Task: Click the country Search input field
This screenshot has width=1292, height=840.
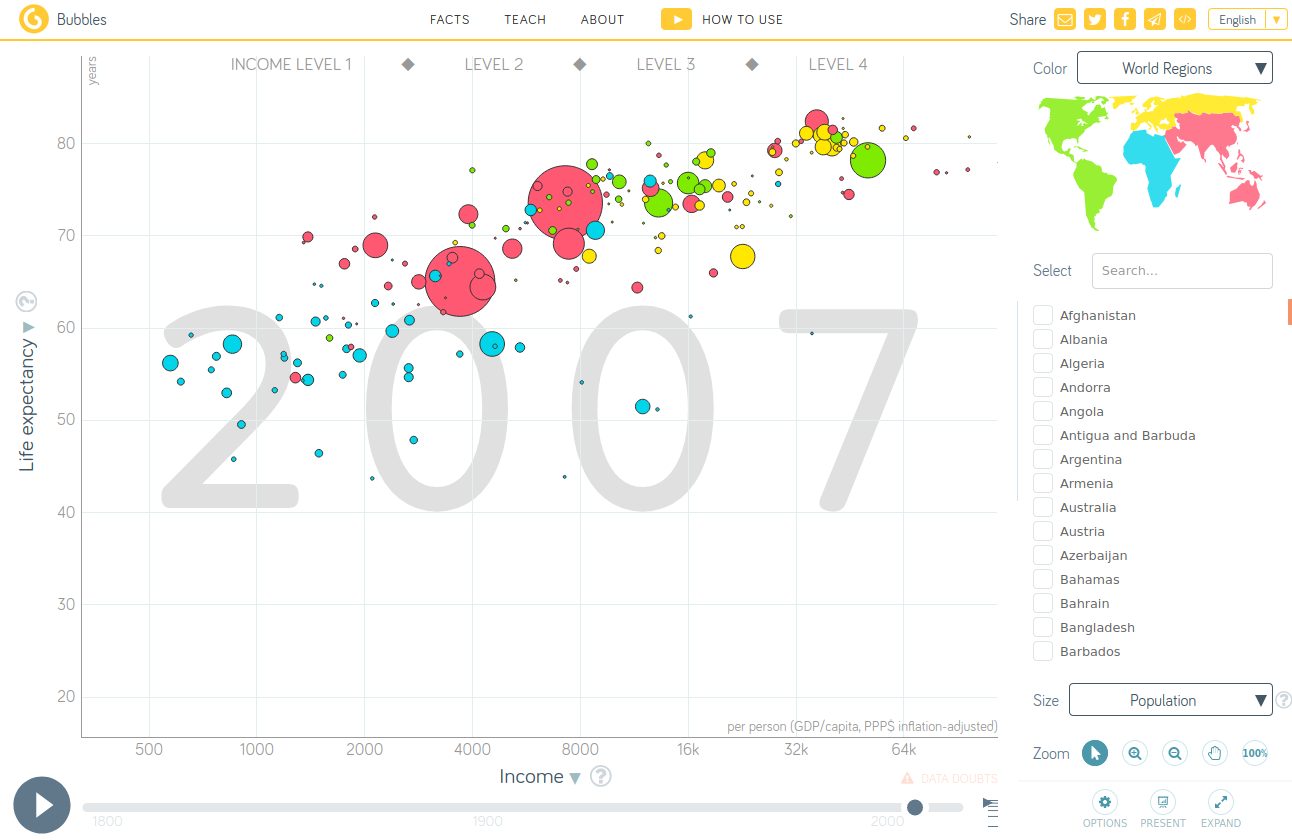Action: click(x=1182, y=271)
